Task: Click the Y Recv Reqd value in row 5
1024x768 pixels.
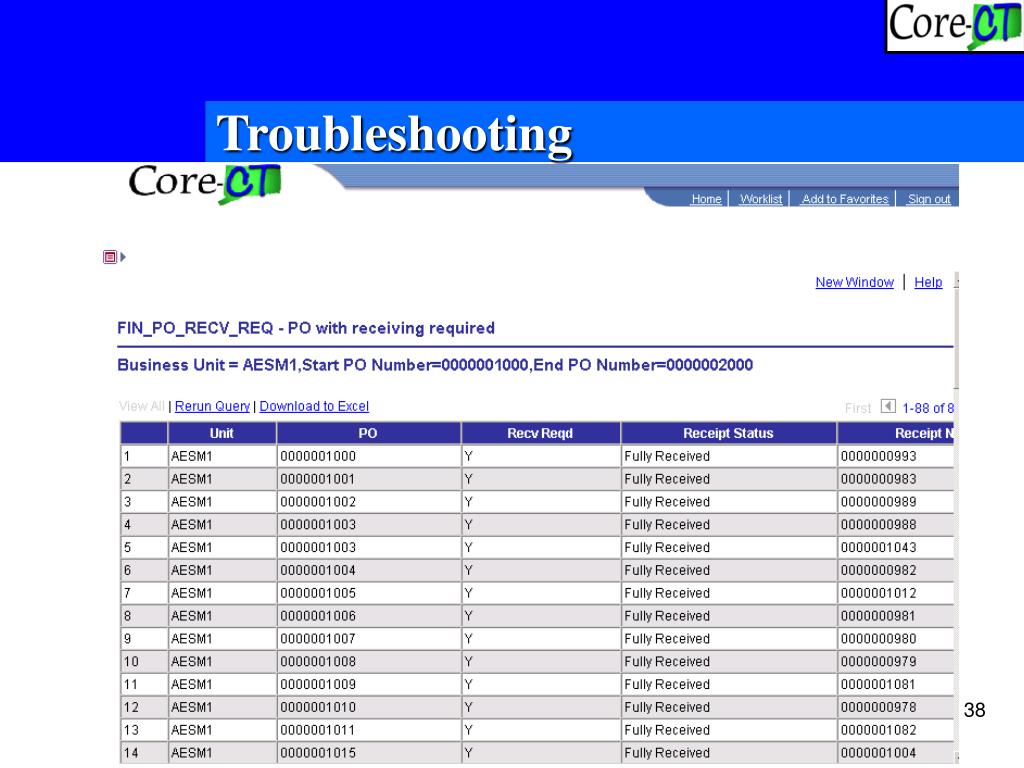Action: tap(468, 547)
